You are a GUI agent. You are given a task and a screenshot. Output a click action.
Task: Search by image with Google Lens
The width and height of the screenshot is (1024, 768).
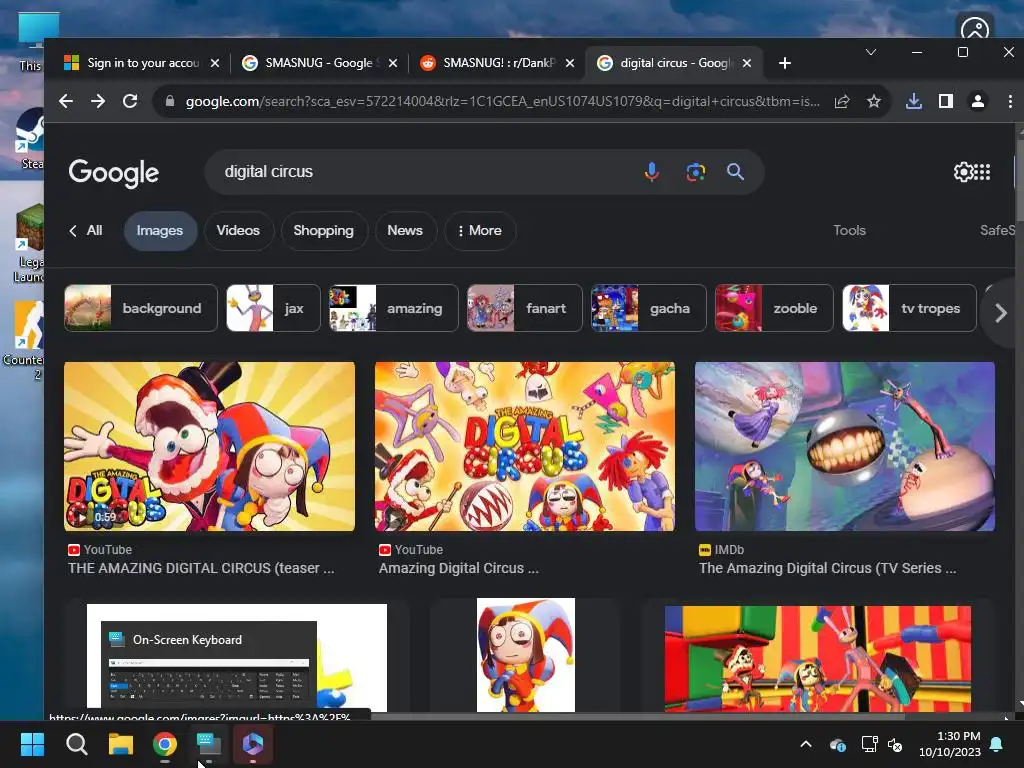coord(696,172)
